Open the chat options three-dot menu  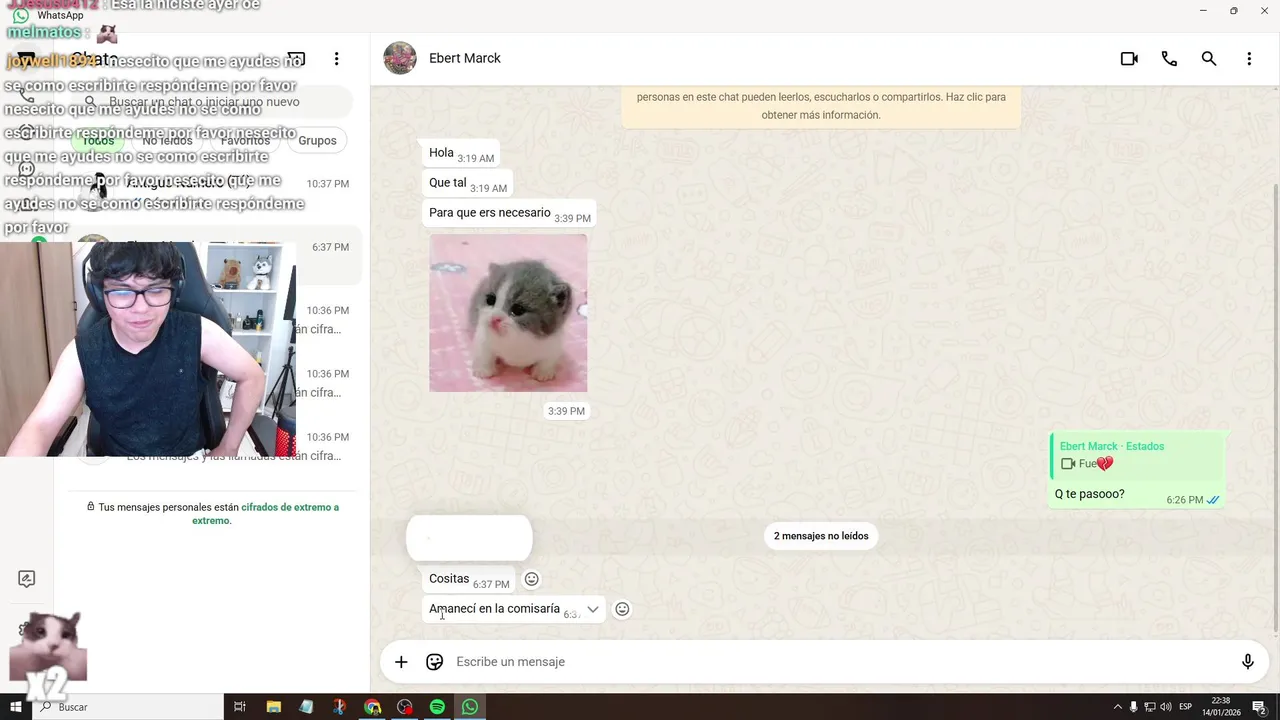pos(1249,59)
